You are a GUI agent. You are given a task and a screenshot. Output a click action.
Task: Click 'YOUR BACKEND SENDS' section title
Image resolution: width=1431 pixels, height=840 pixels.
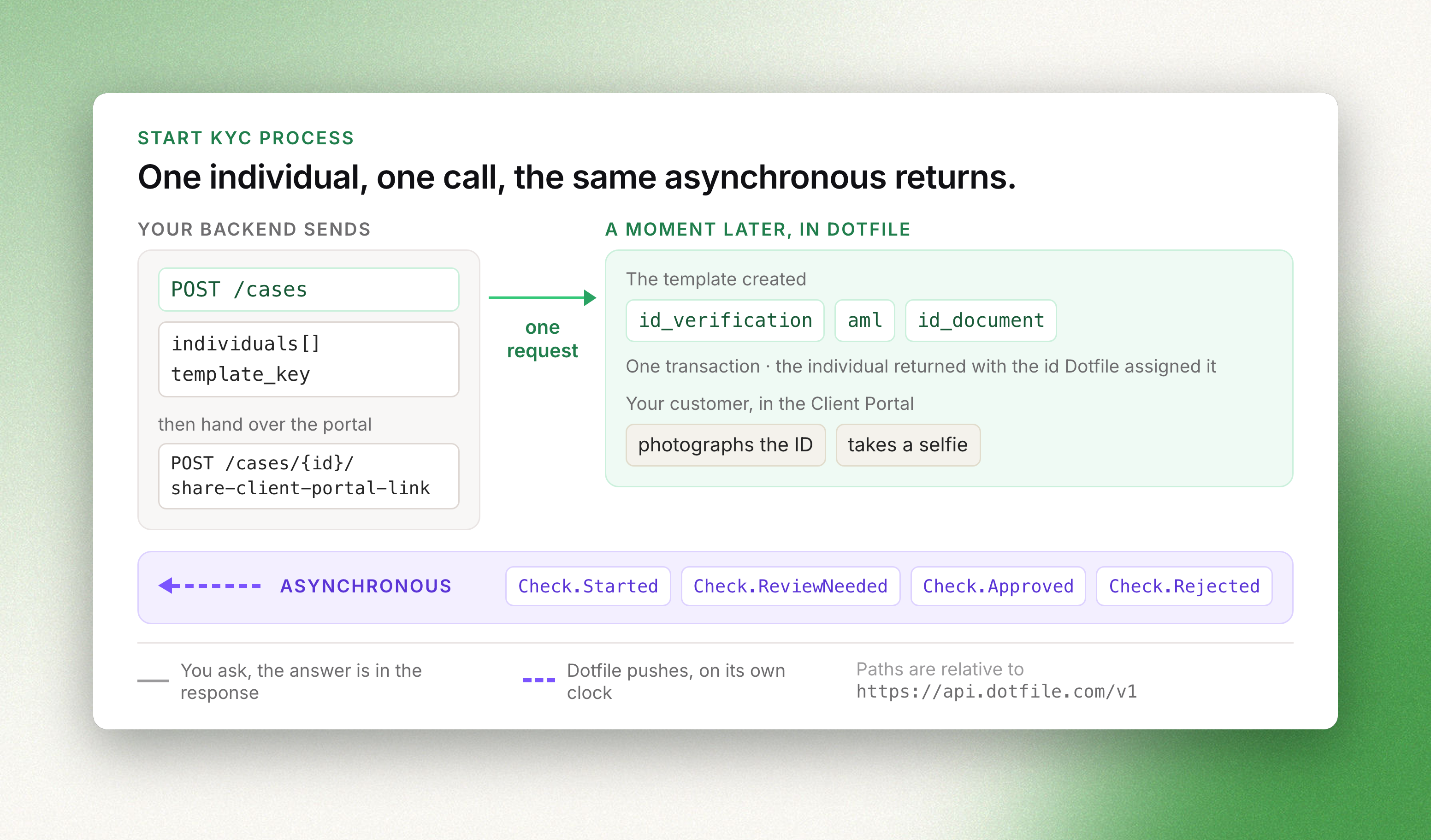[x=254, y=229]
